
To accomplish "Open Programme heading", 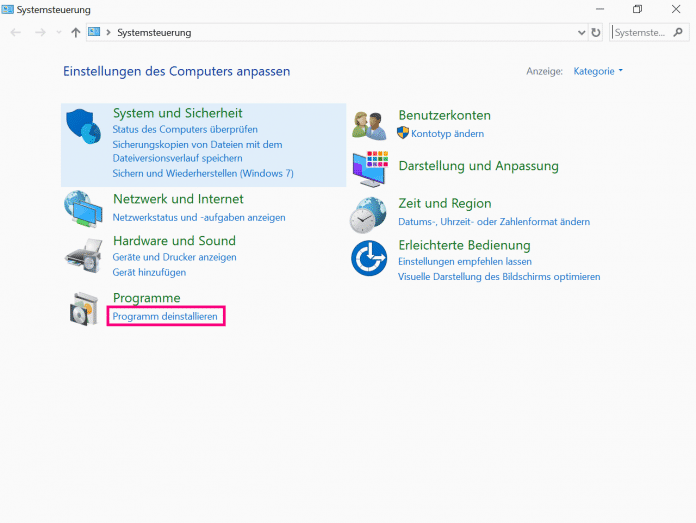I will [x=147, y=298].
